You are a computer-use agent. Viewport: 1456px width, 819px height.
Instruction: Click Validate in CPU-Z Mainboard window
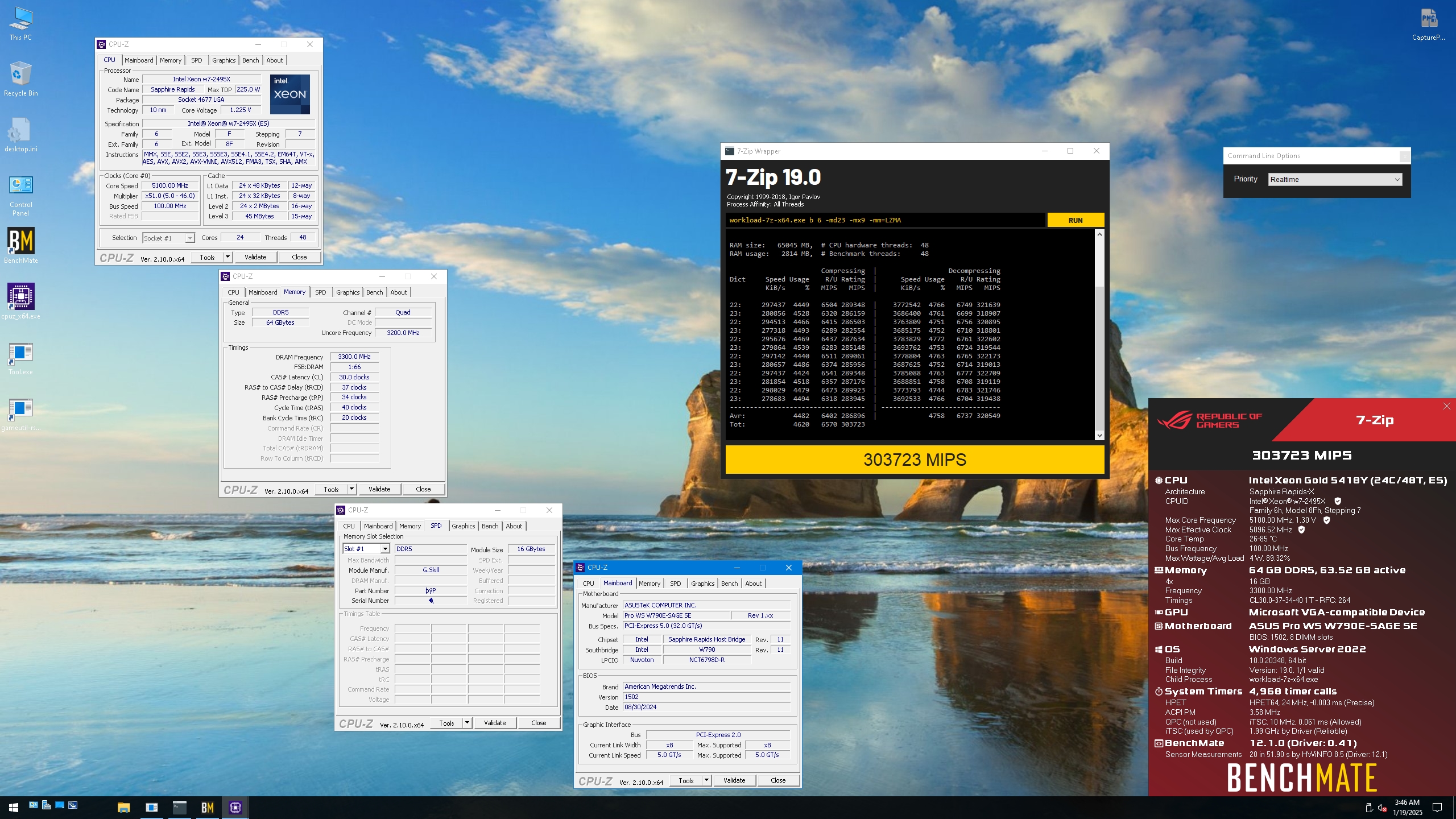(x=734, y=780)
